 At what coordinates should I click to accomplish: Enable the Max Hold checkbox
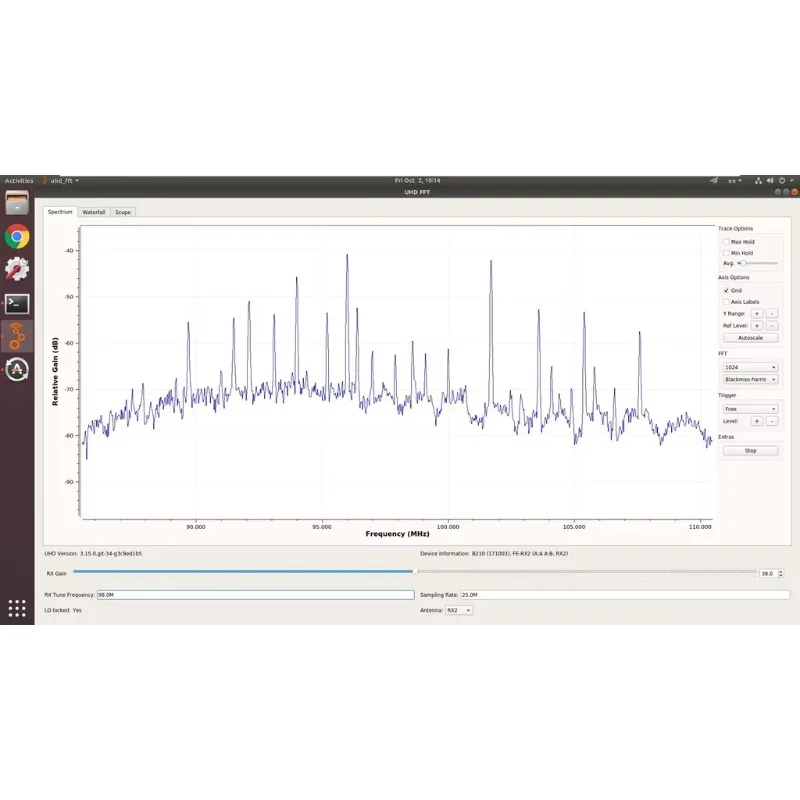[x=726, y=242]
